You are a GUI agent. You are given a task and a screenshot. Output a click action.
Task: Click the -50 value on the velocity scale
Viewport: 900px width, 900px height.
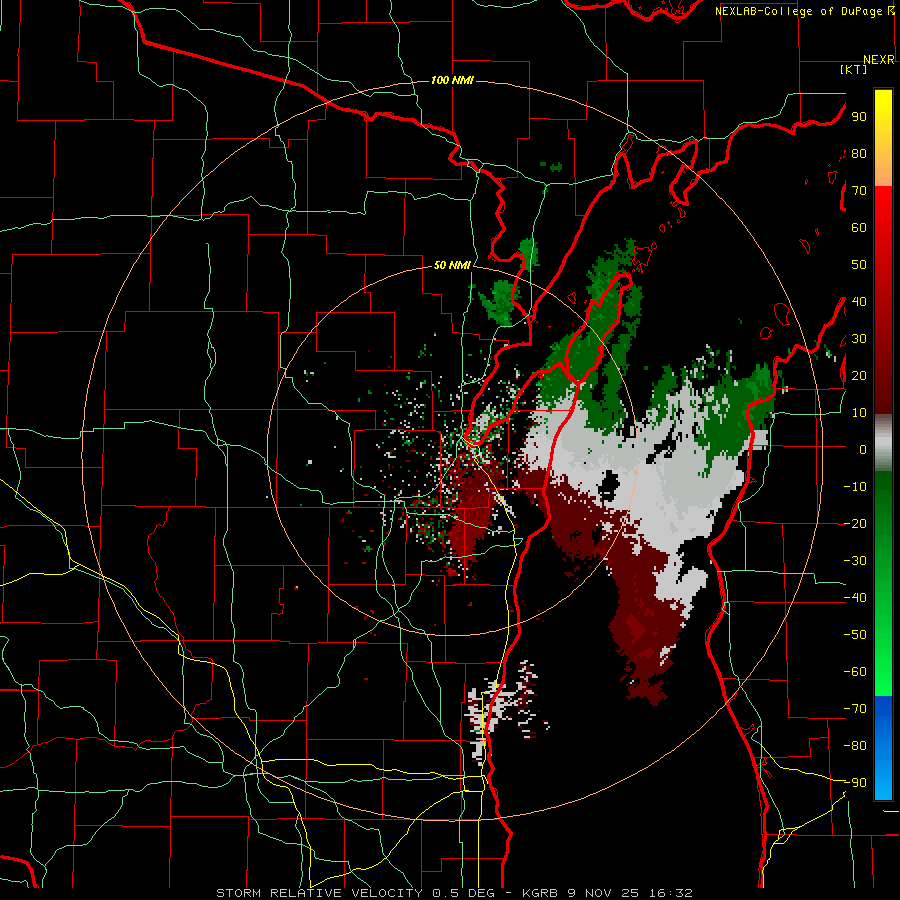pos(855,635)
